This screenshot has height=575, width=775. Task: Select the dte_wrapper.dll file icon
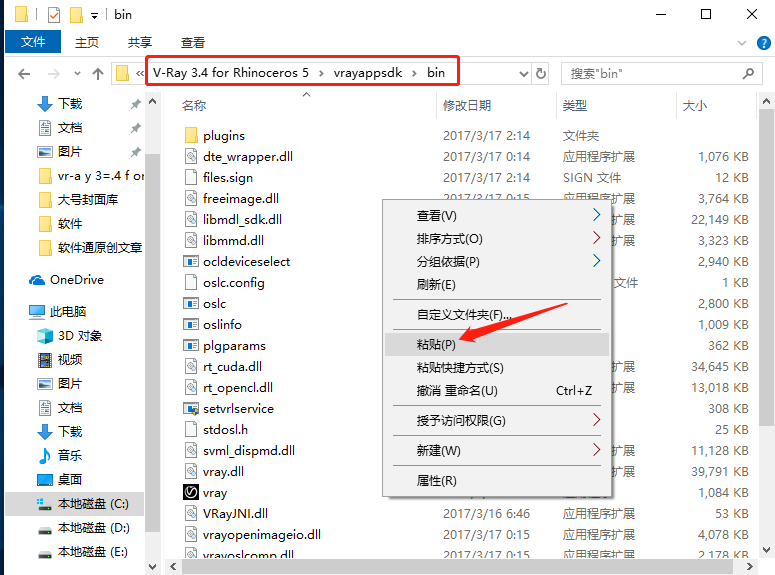pyautogui.click(x=191, y=156)
